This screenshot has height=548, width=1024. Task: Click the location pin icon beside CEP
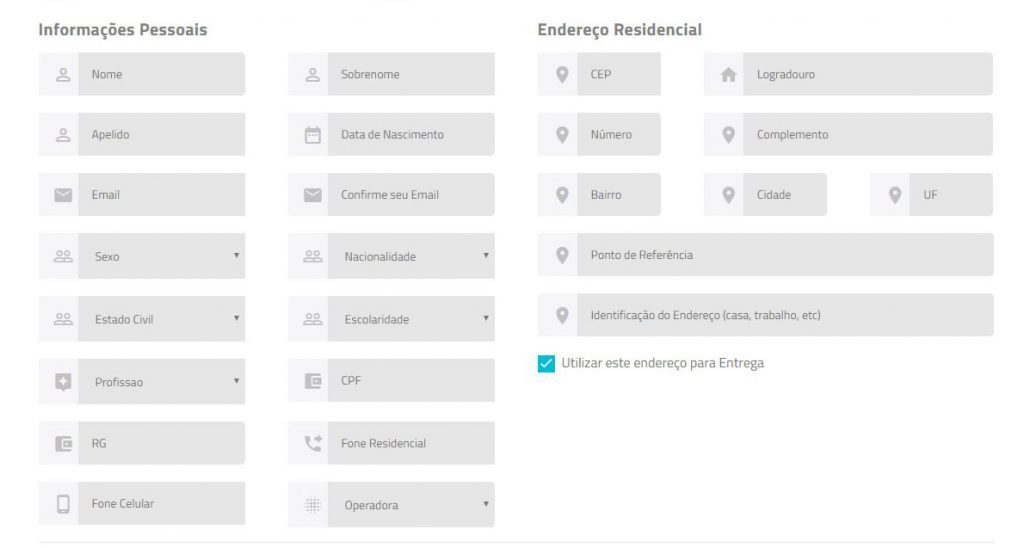point(562,75)
